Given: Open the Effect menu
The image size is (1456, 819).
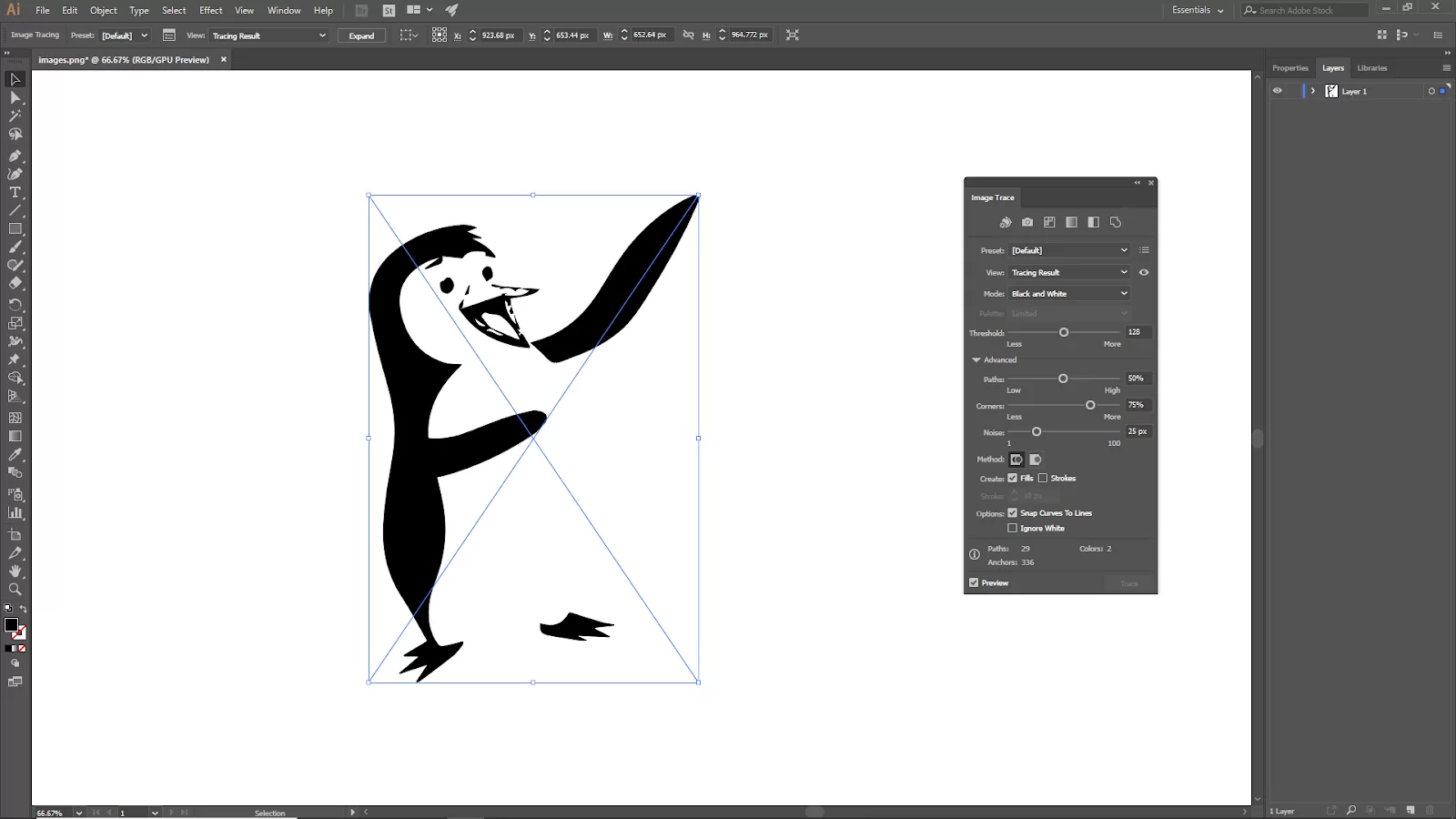Looking at the screenshot, I should 211,10.
